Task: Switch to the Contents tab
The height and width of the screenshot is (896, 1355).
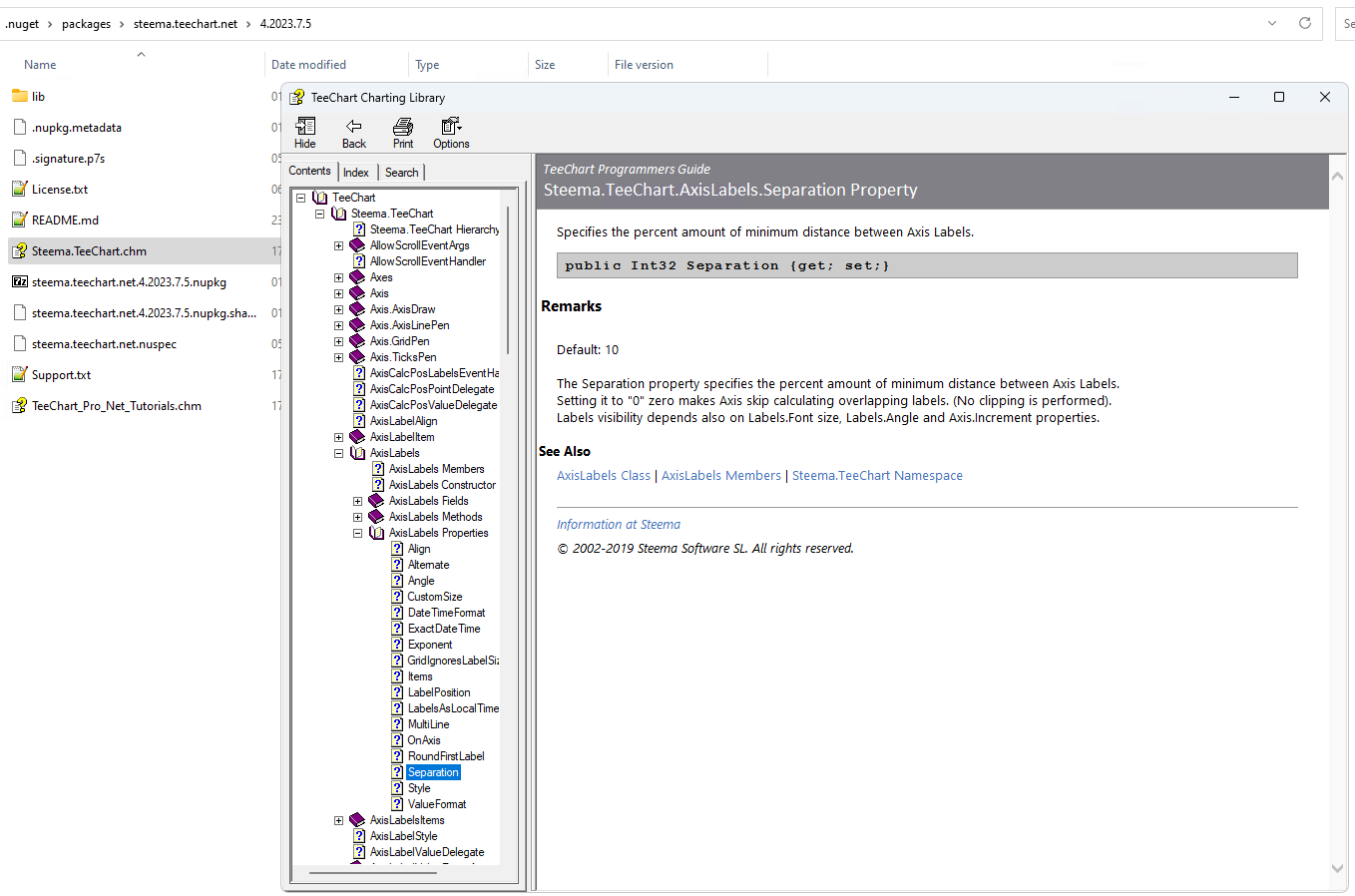Action: click(x=309, y=172)
